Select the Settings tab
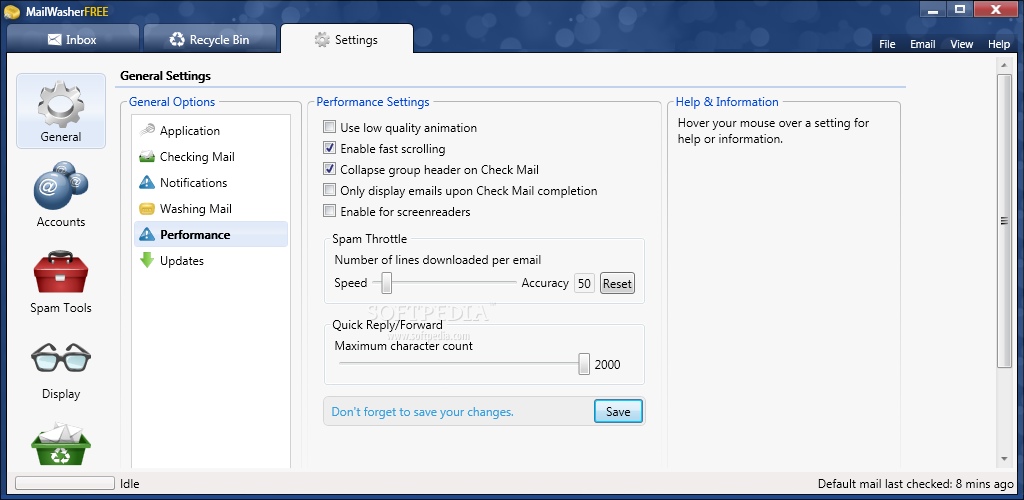This screenshot has height=500, width=1024. pyautogui.click(x=347, y=39)
